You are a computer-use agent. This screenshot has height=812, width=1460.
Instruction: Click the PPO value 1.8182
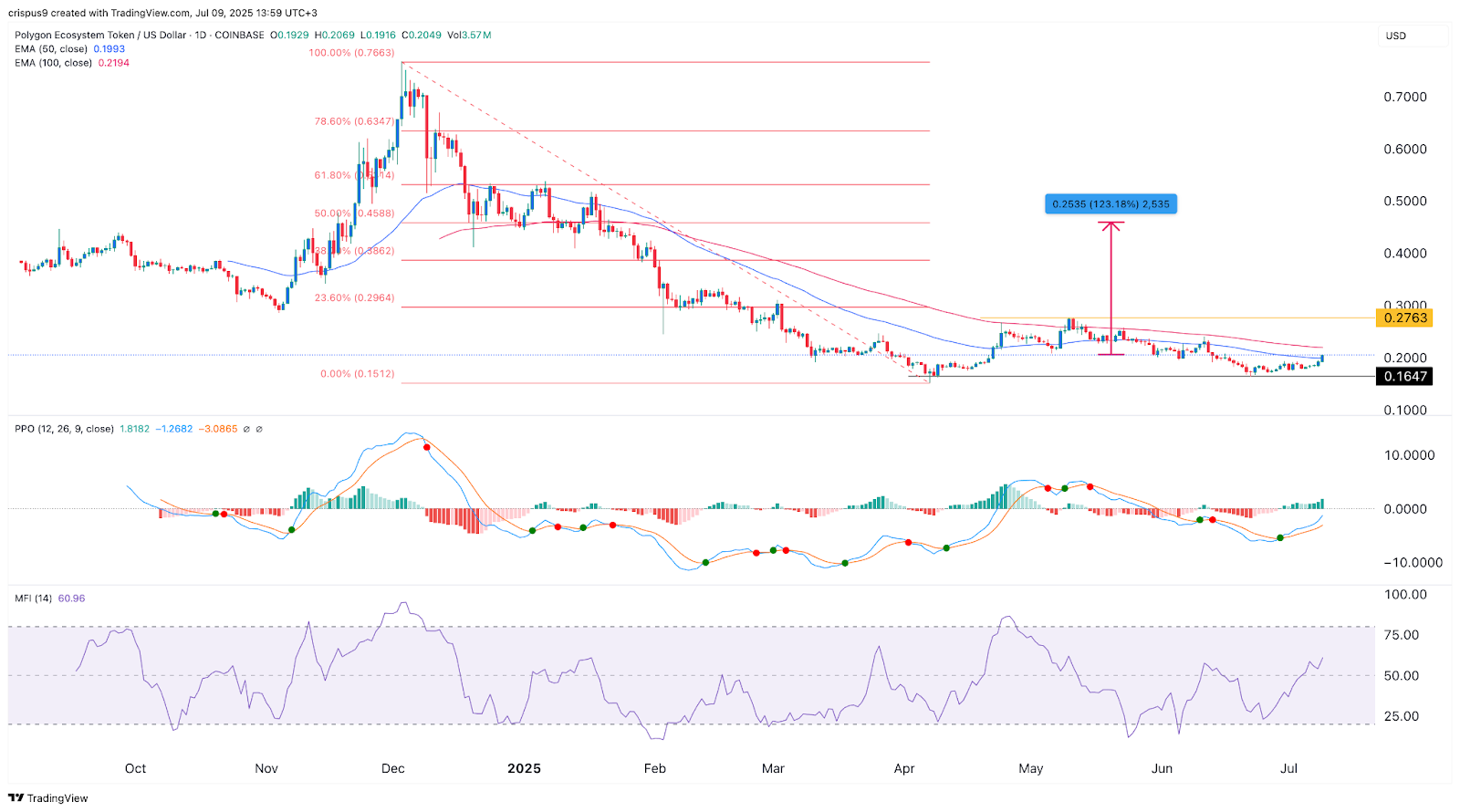135,429
